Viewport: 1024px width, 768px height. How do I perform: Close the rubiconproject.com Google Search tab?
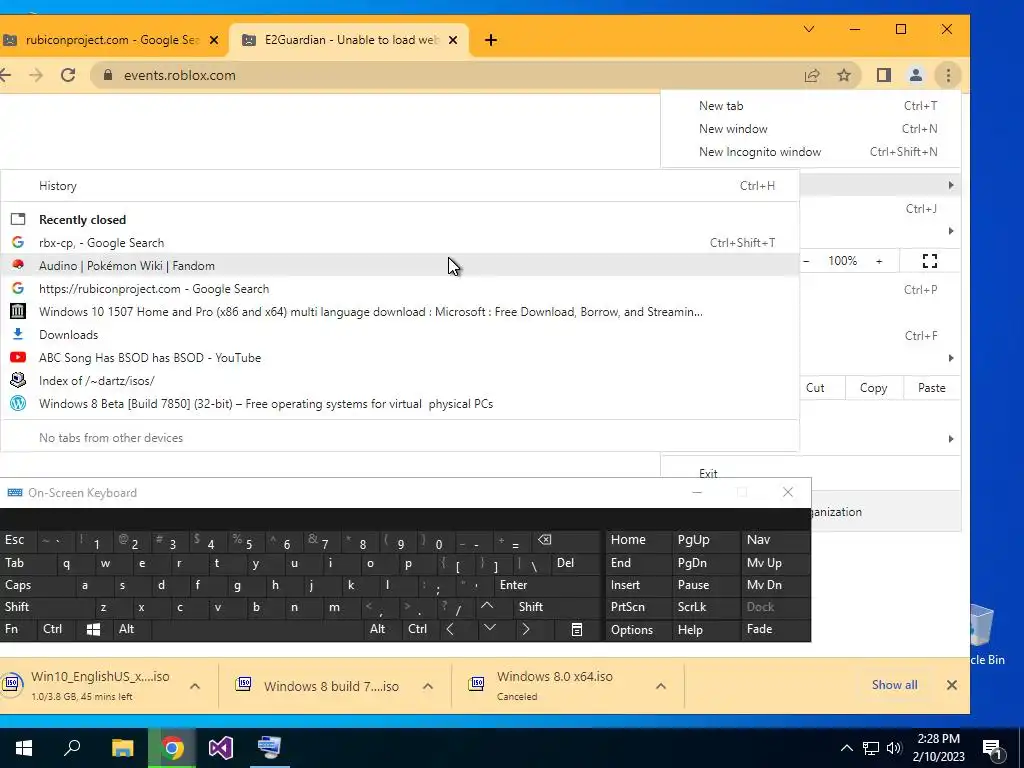[214, 40]
